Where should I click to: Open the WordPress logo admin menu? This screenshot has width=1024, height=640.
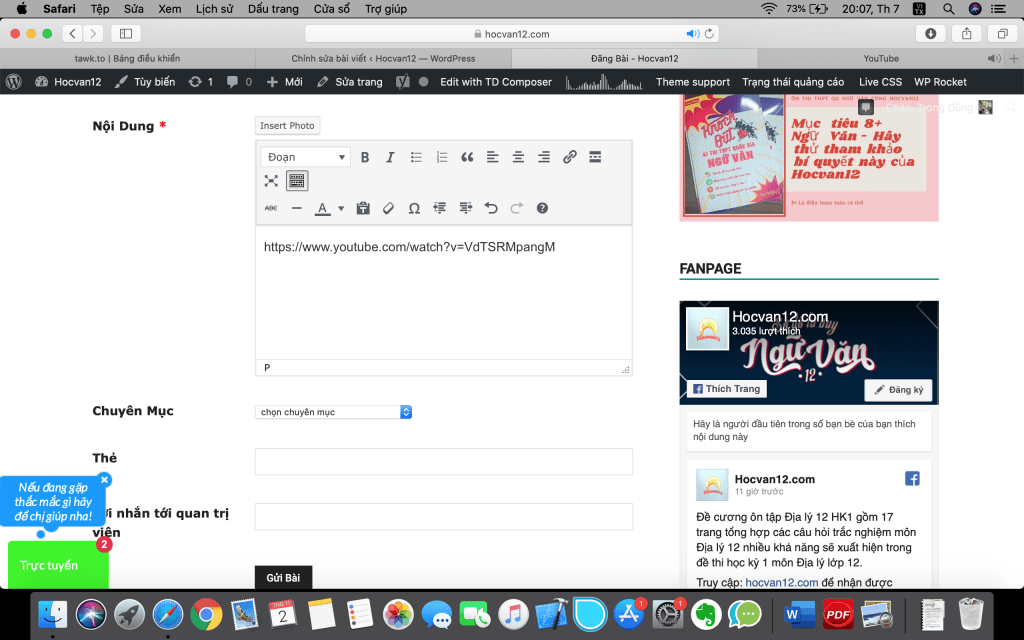(14, 82)
